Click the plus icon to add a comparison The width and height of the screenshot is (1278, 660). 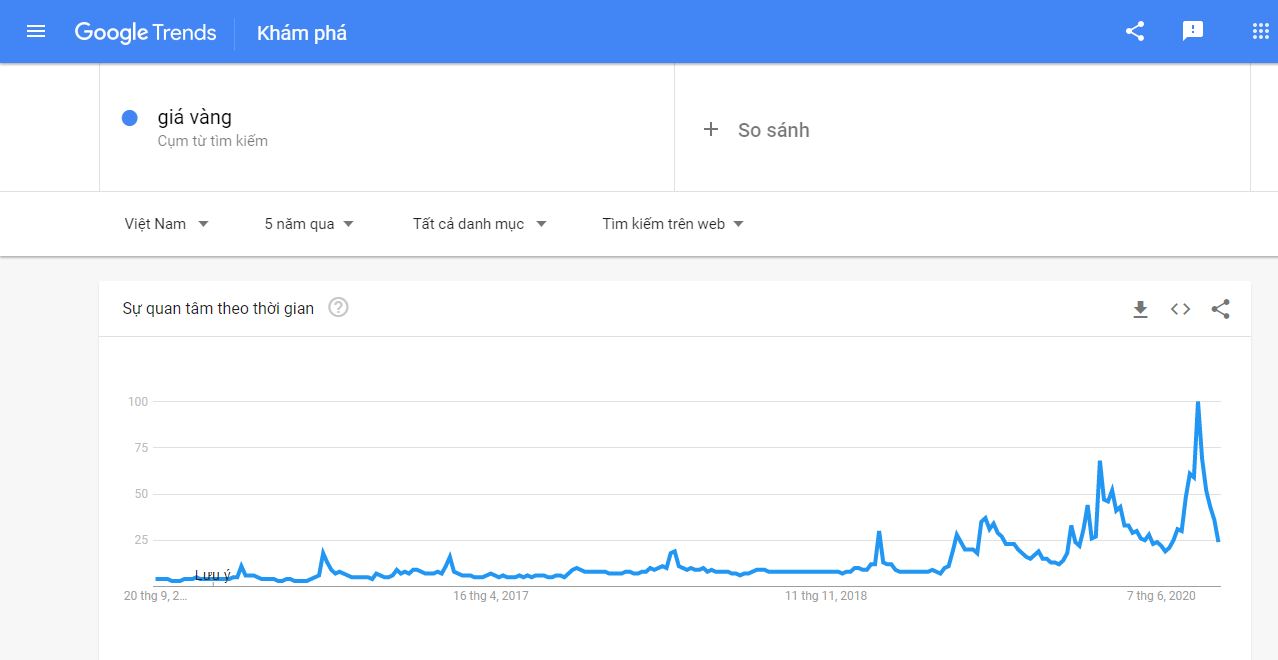711,129
